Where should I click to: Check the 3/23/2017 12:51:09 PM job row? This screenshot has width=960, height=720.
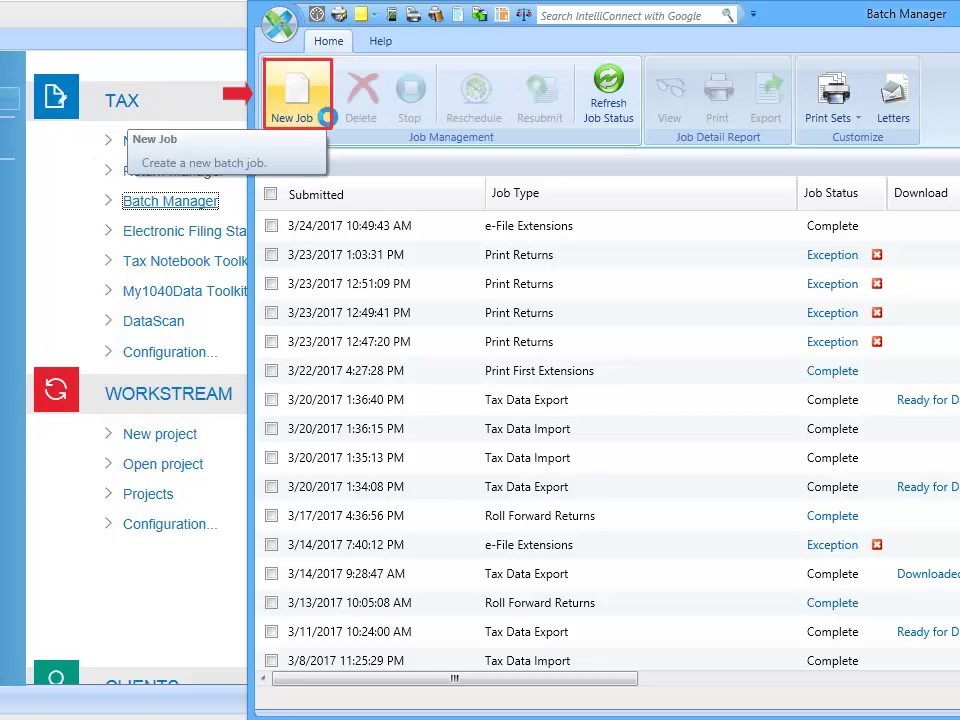click(x=271, y=283)
